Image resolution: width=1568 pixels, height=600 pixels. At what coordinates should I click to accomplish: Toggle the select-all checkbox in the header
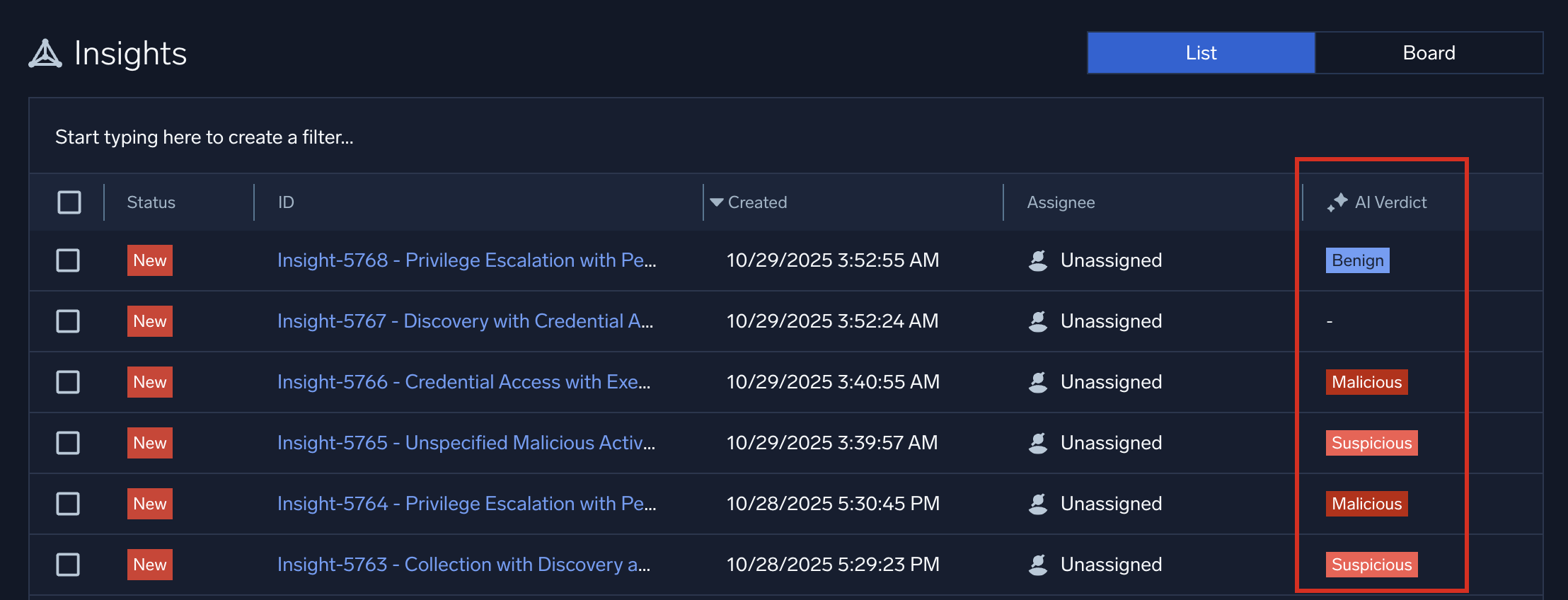[x=69, y=202]
